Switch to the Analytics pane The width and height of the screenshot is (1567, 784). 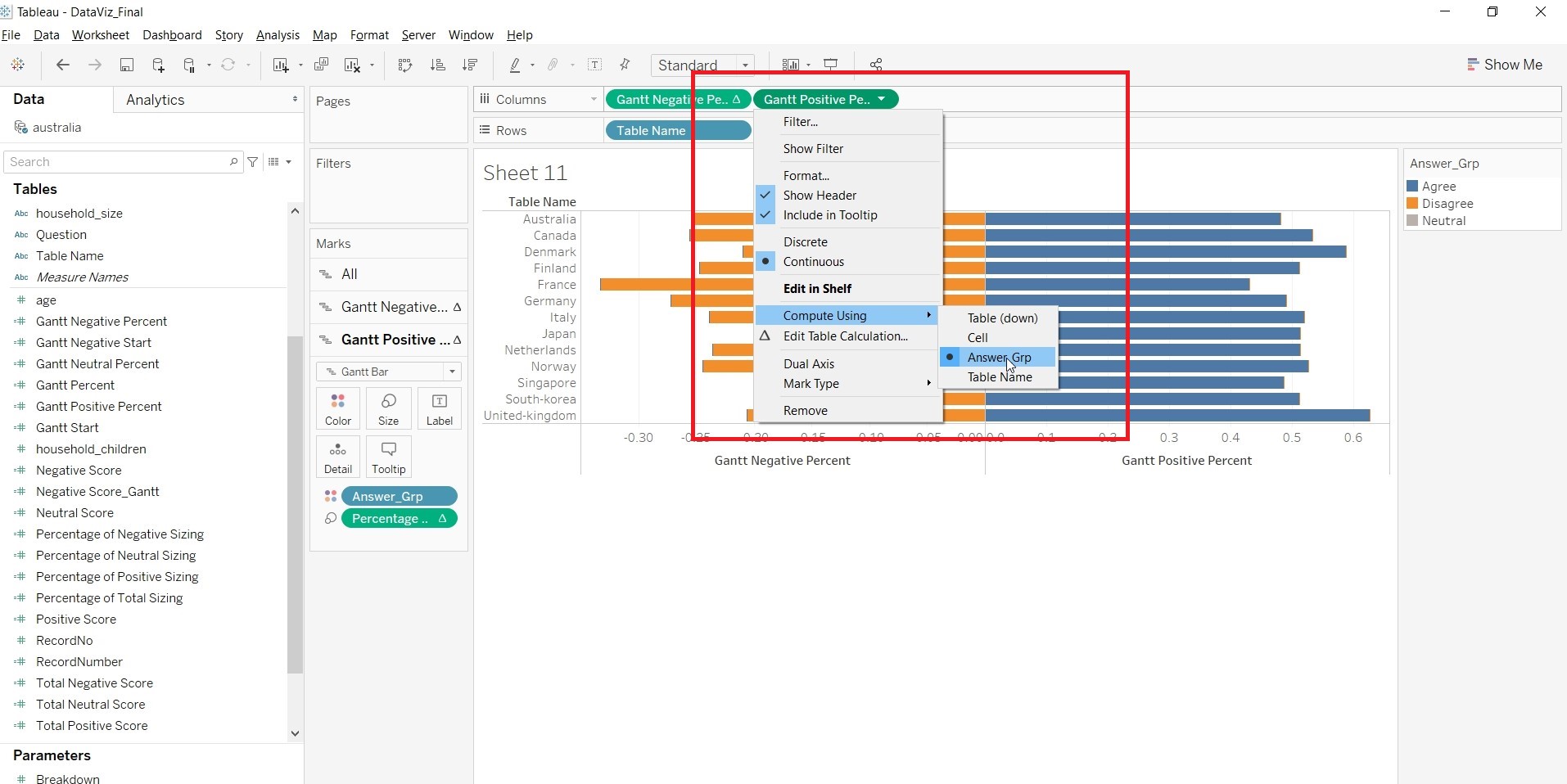pyautogui.click(x=156, y=100)
